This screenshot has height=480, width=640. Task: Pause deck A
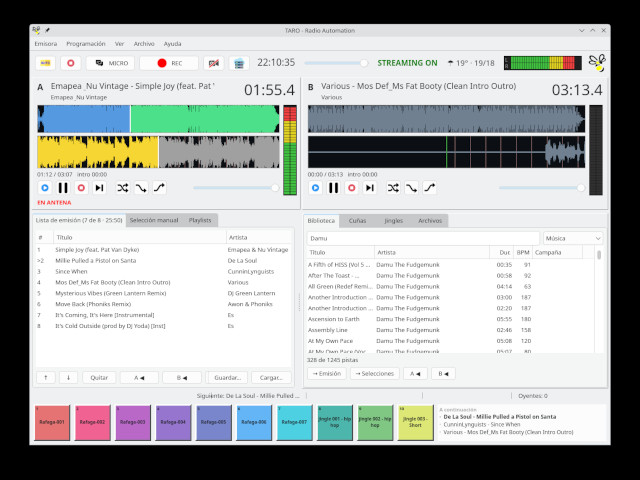[x=63, y=188]
